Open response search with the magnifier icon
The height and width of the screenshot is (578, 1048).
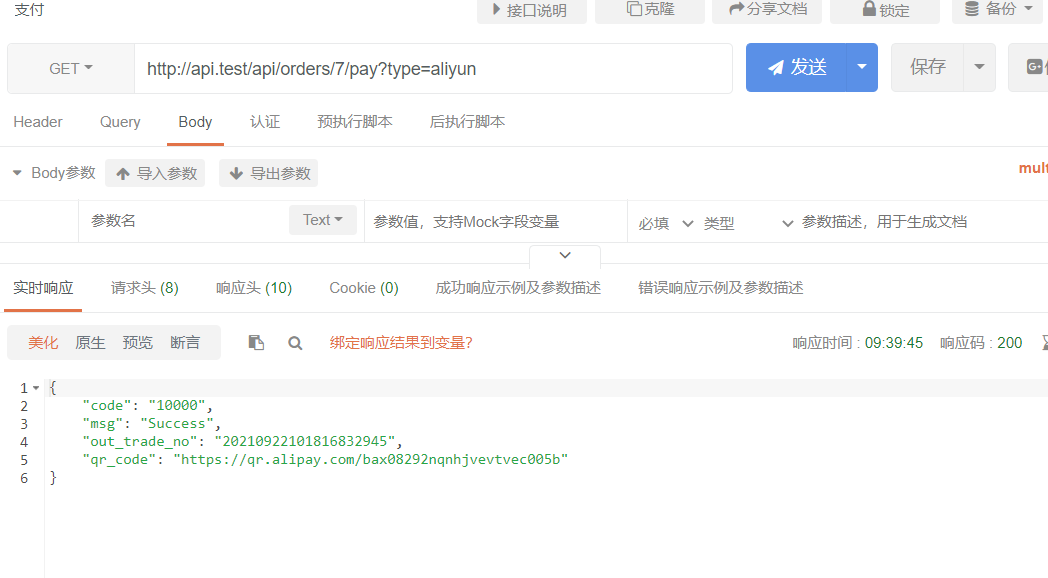pos(295,342)
